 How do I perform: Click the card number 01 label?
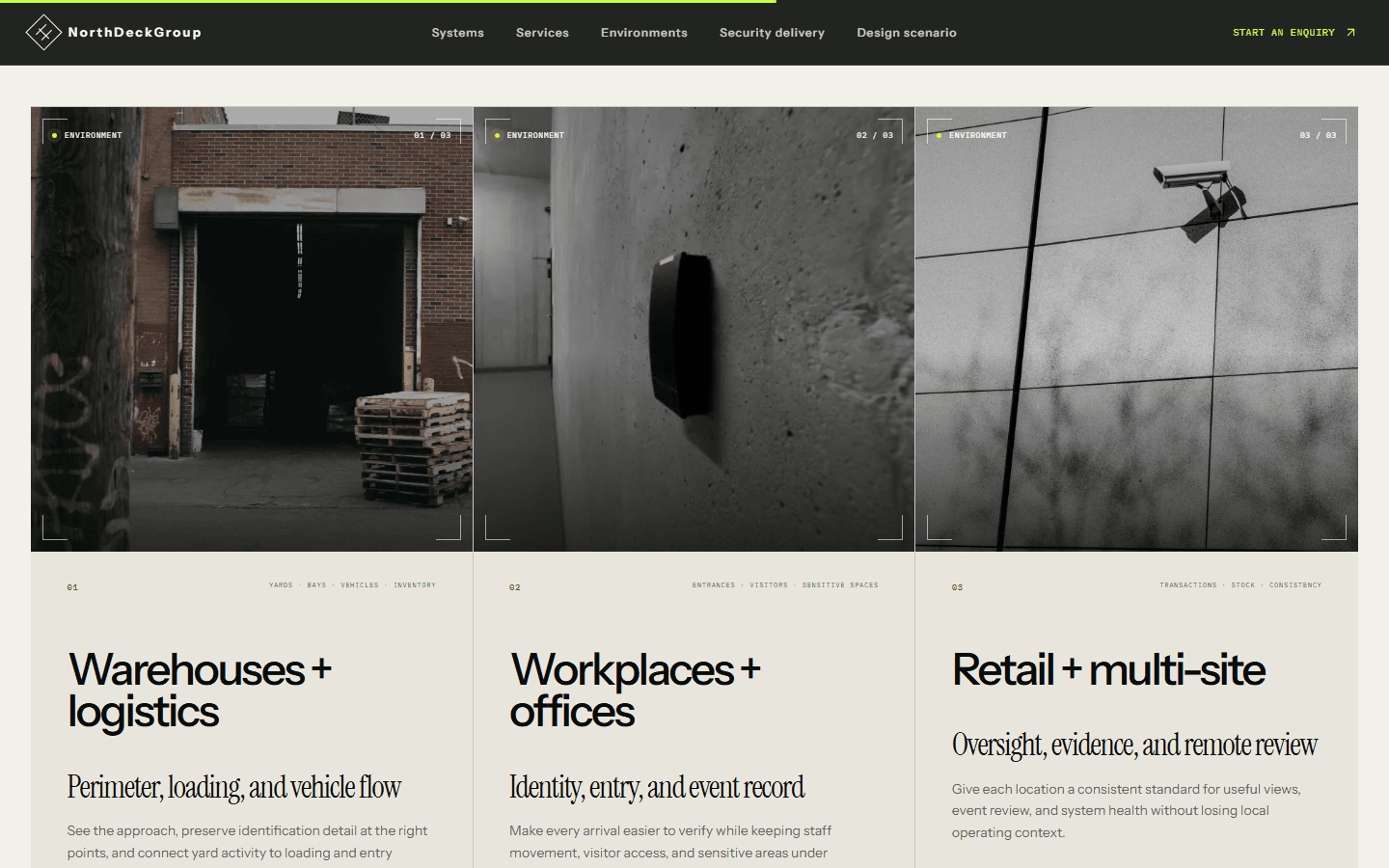[x=72, y=587]
